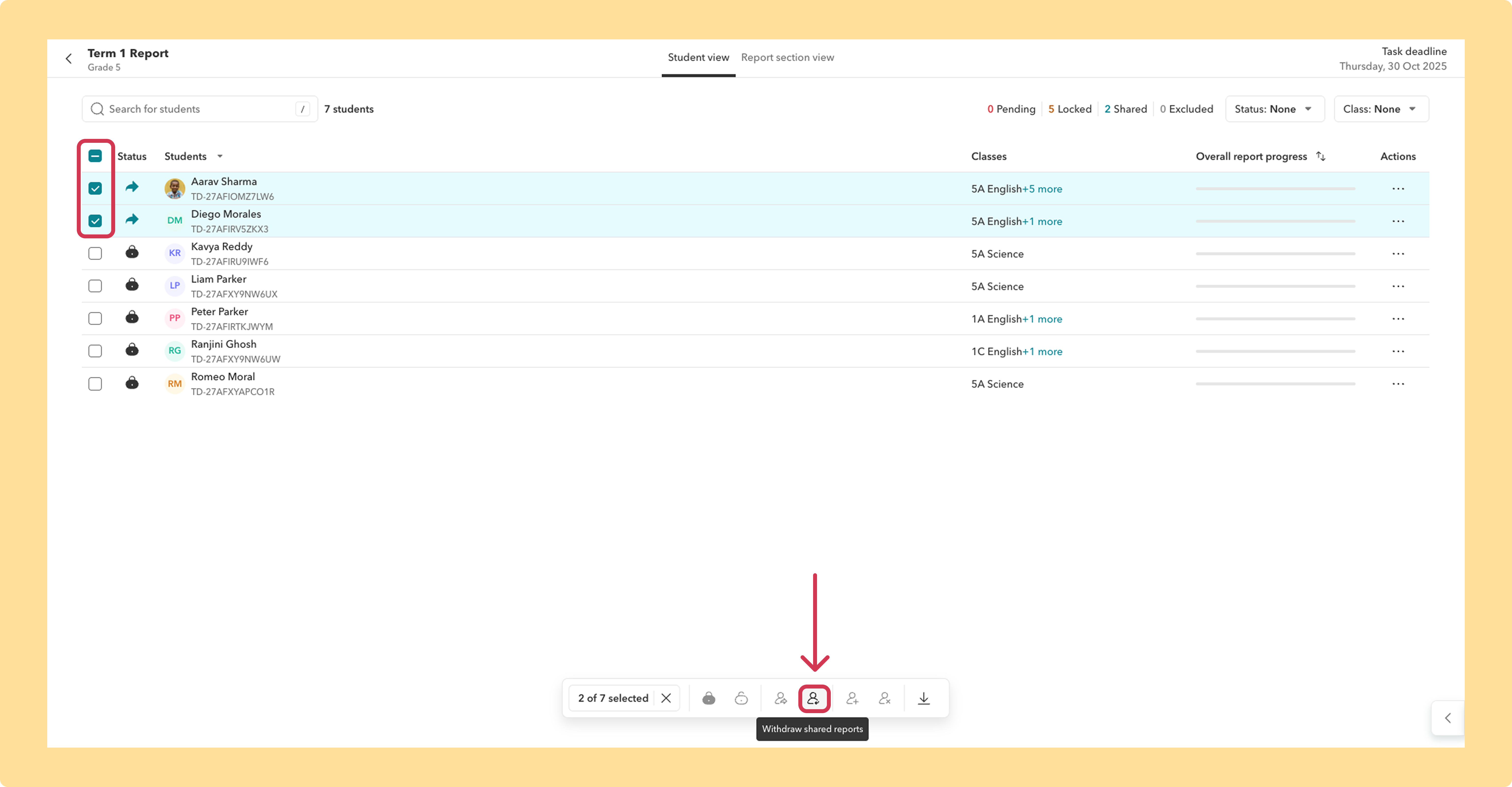1512x787 pixels.
Task: Click the lock status icon for Romeo Moral
Action: coord(132,383)
